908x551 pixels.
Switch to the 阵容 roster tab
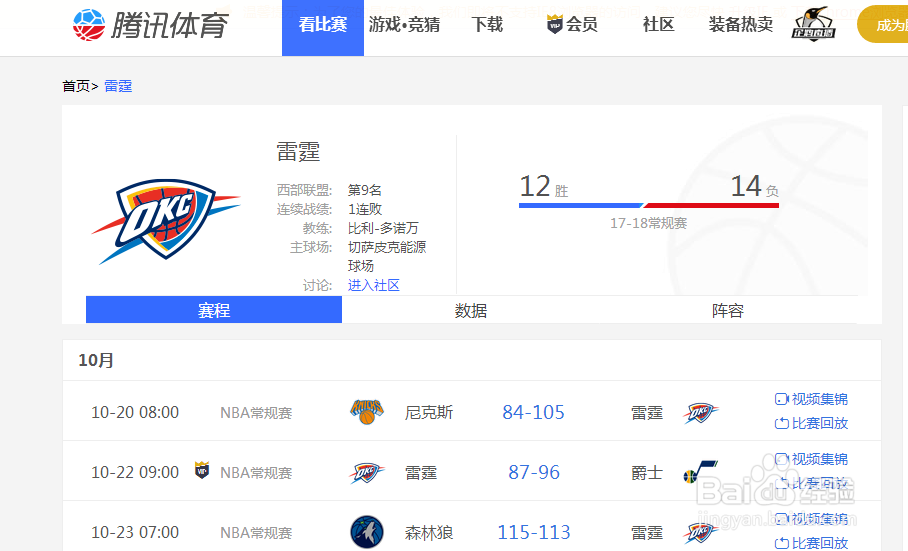pos(728,310)
